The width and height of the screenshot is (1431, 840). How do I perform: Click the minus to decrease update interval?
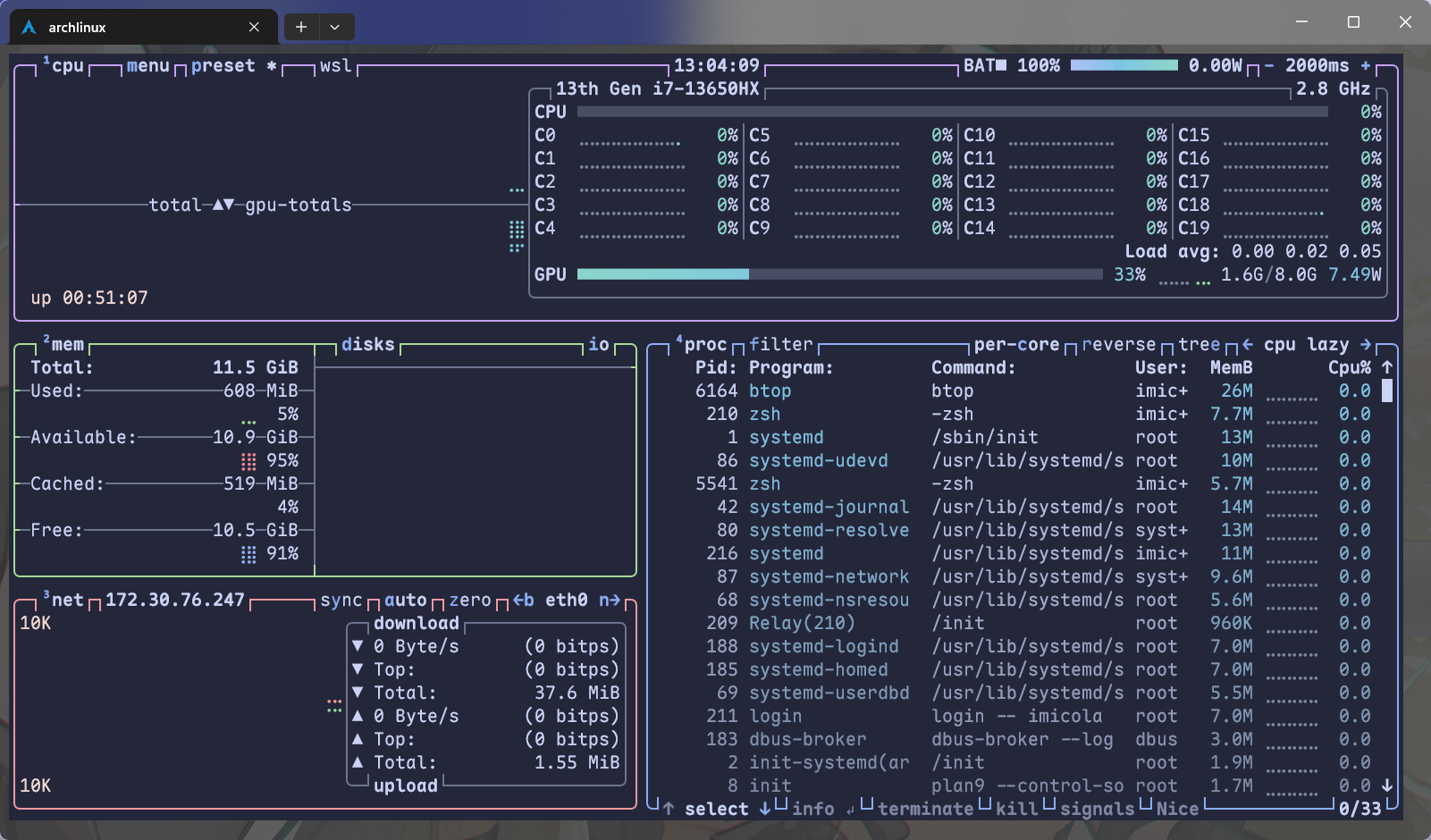pos(1268,66)
